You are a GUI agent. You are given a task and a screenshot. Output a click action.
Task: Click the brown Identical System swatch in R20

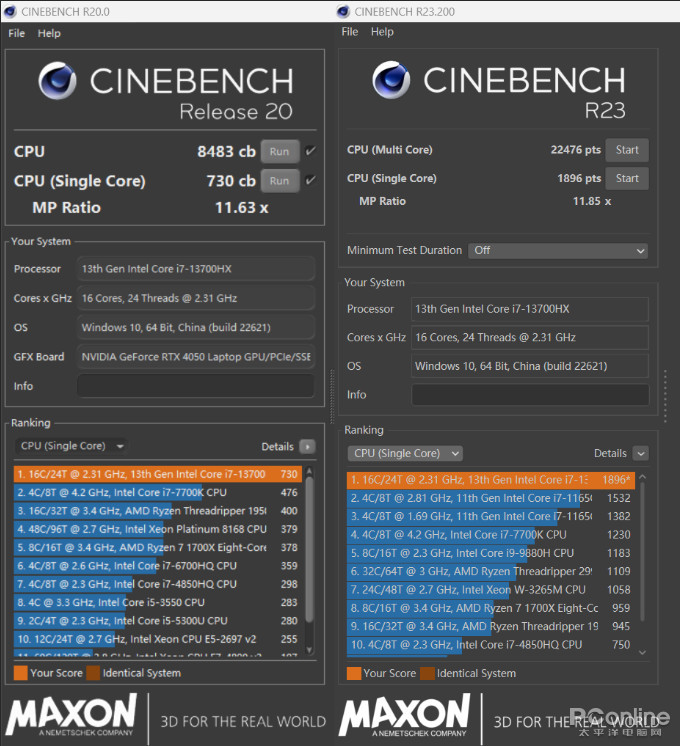pyautogui.click(x=93, y=673)
